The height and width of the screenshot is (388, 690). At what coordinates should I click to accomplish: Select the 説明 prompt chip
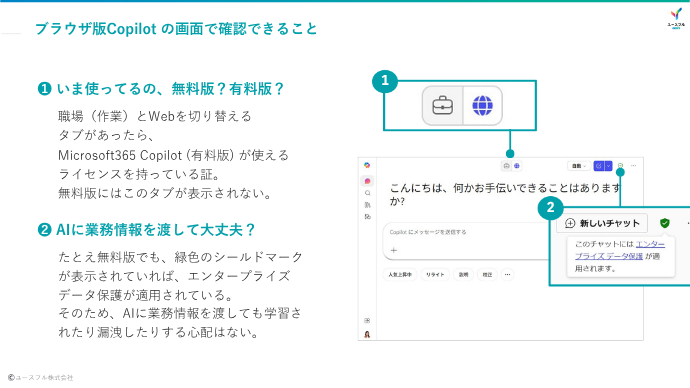[463, 275]
